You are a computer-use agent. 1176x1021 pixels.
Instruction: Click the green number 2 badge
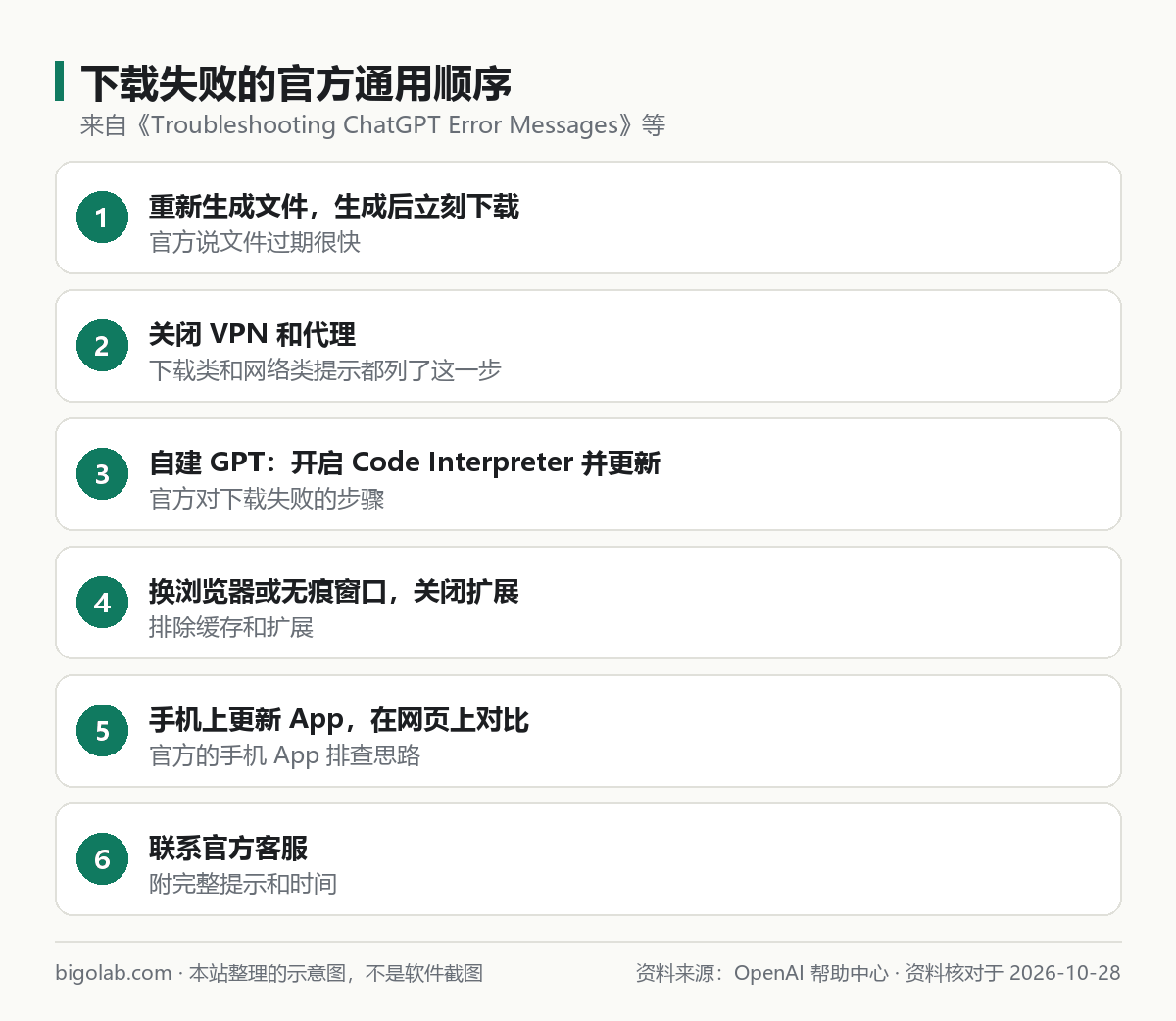102,346
